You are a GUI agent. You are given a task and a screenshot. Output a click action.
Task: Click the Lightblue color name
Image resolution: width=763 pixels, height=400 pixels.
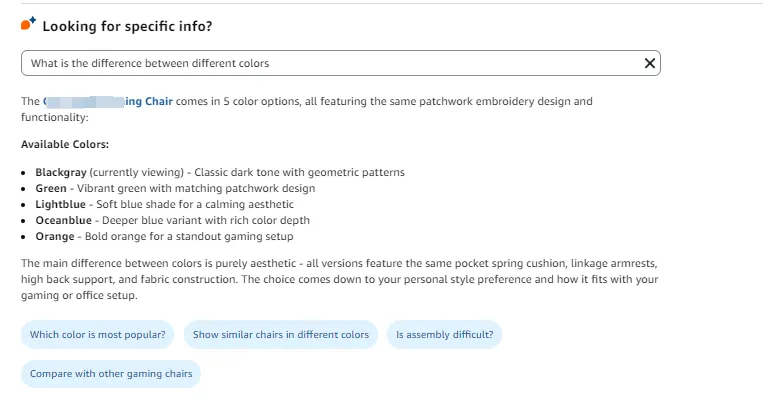pyautogui.click(x=62, y=204)
